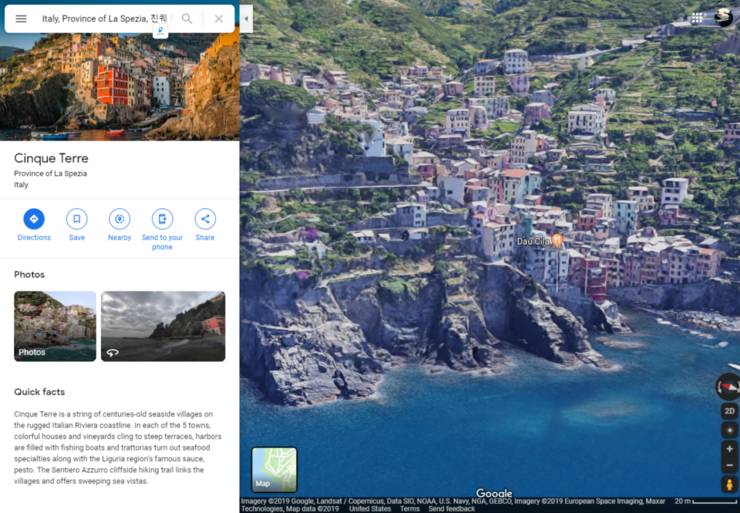Zoom out of the map
The height and width of the screenshot is (513, 740).
pyautogui.click(x=729, y=466)
